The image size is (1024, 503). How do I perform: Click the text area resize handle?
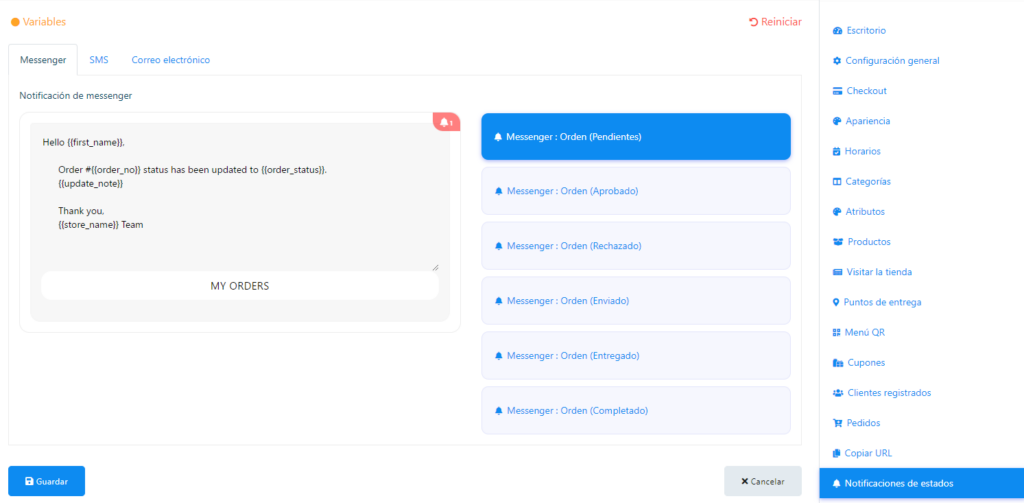pyautogui.click(x=436, y=267)
